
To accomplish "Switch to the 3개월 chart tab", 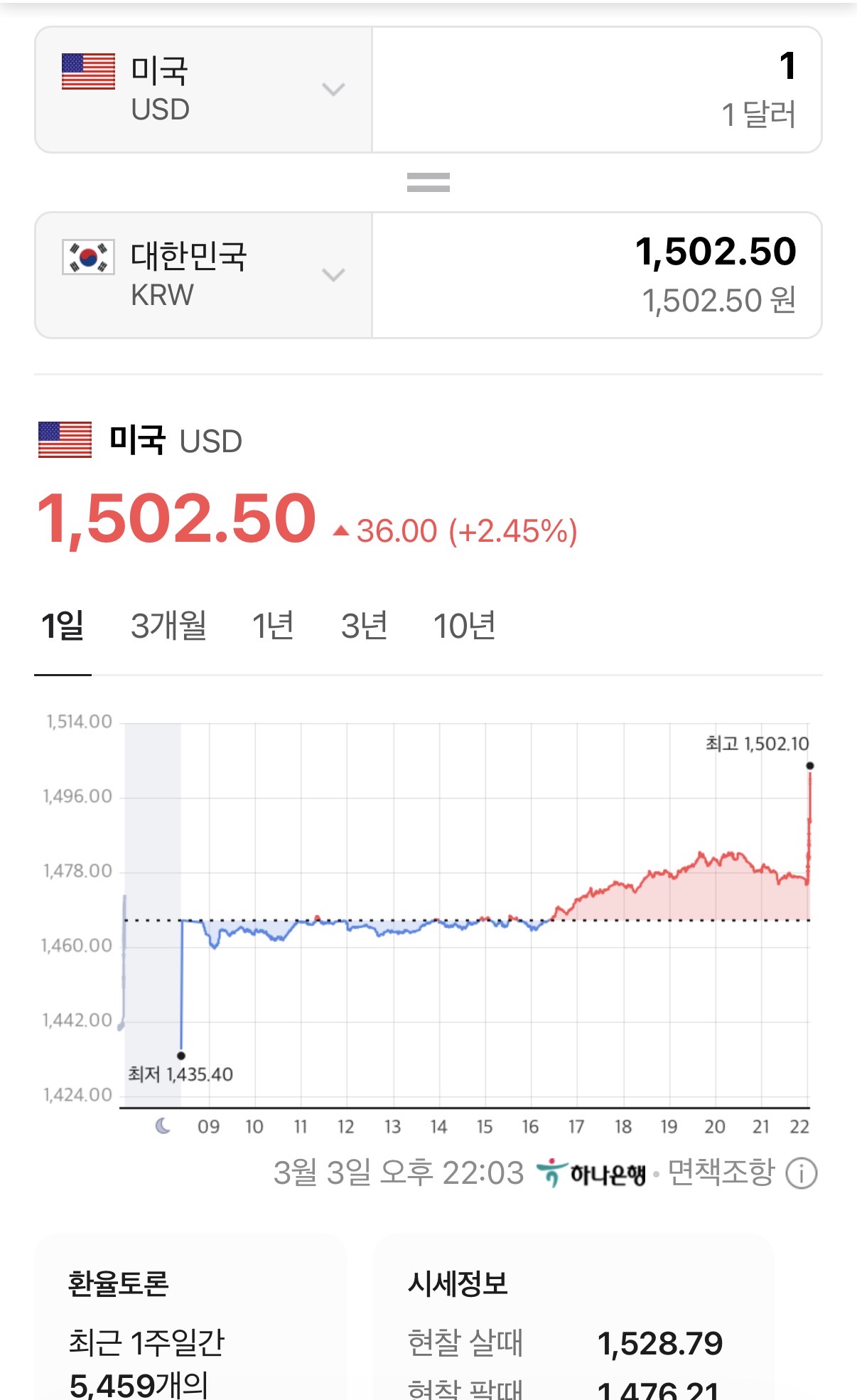I will point(168,626).
